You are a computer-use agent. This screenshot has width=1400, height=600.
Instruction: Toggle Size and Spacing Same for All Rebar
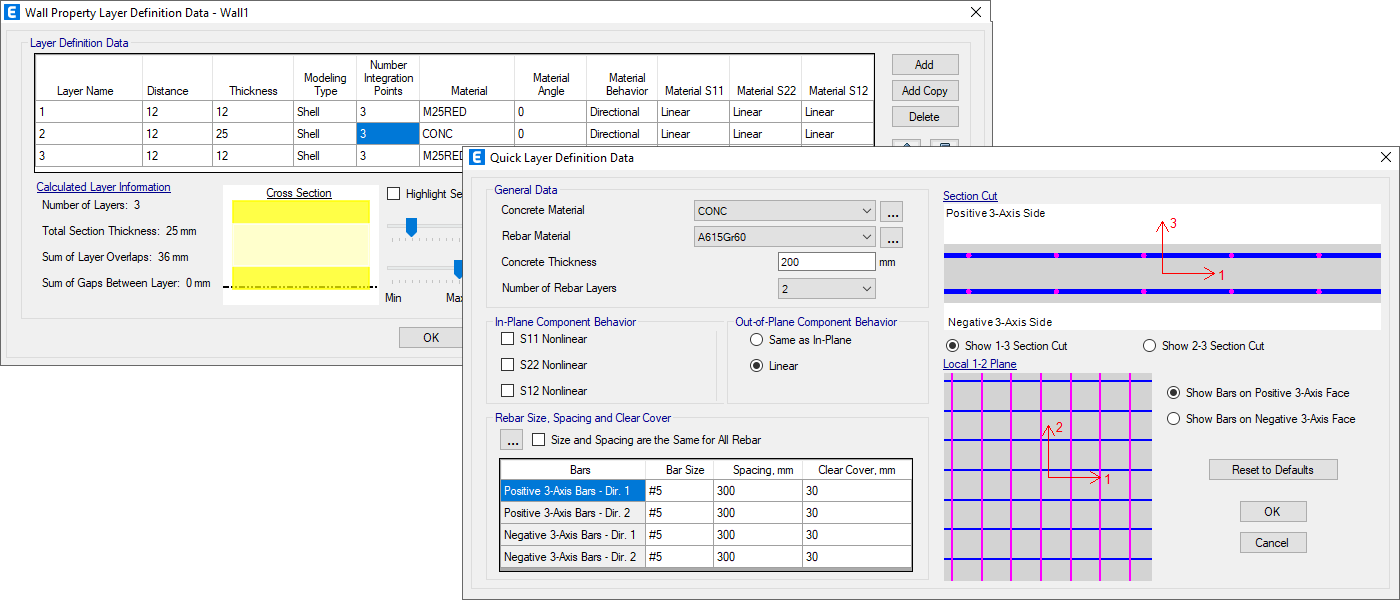point(539,440)
